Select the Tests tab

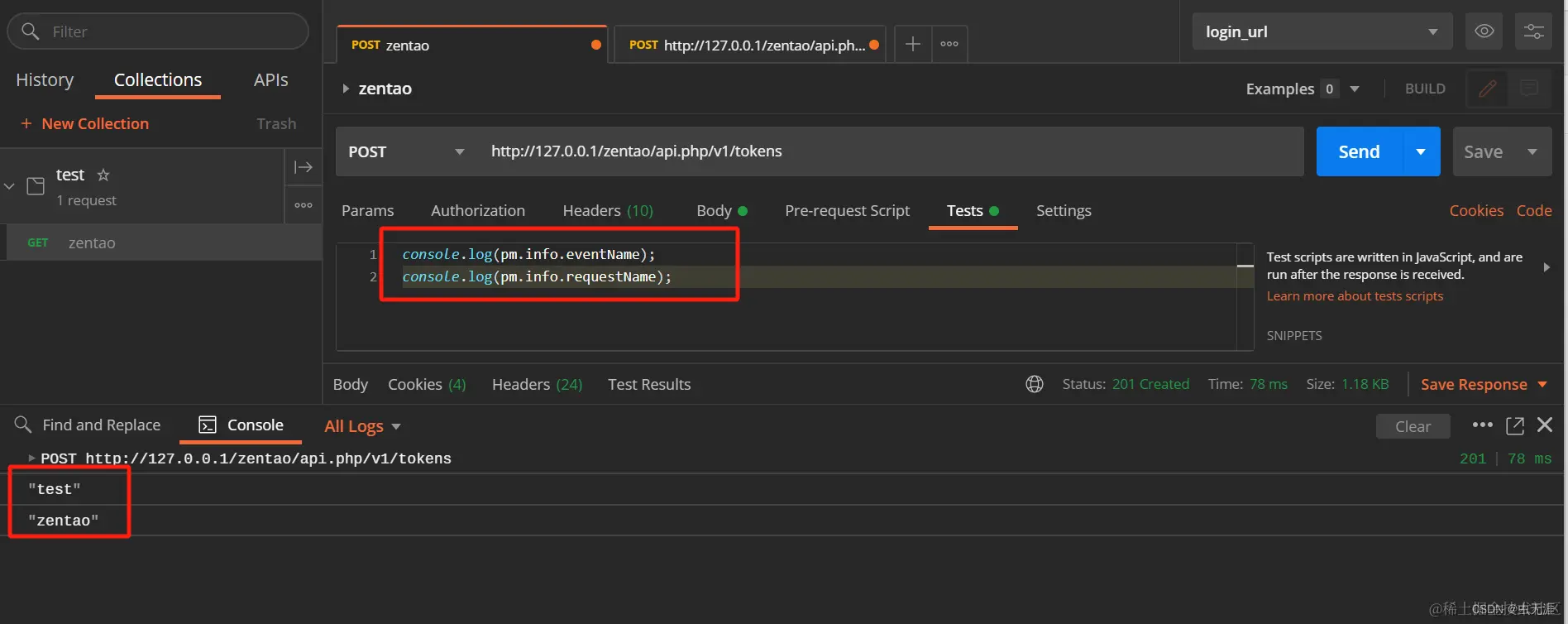(973, 210)
